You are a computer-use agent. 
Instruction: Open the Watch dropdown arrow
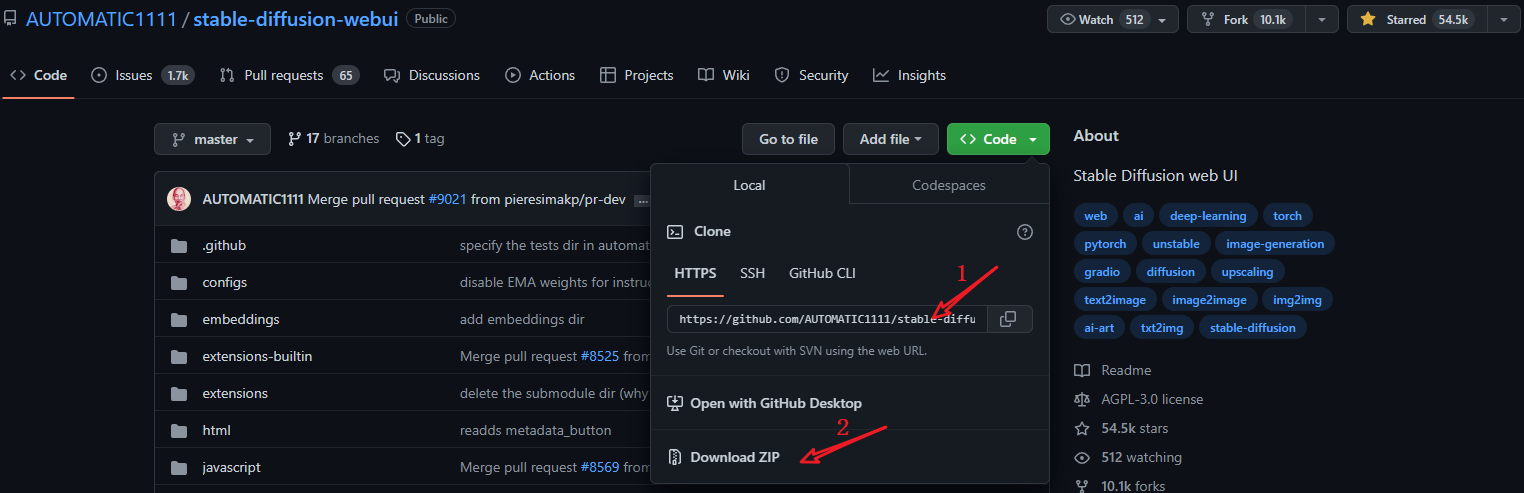[1161, 20]
